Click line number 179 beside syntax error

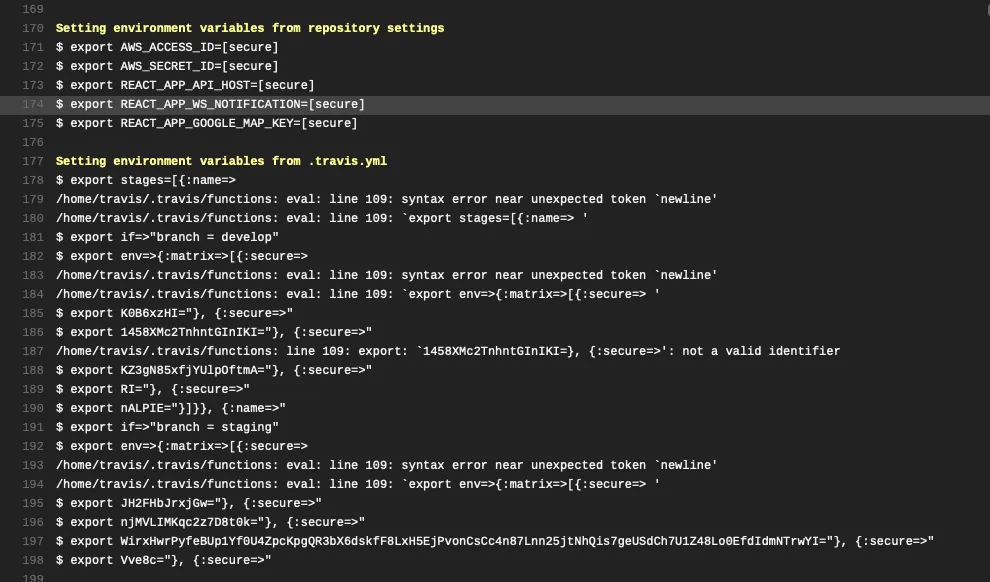(33, 199)
